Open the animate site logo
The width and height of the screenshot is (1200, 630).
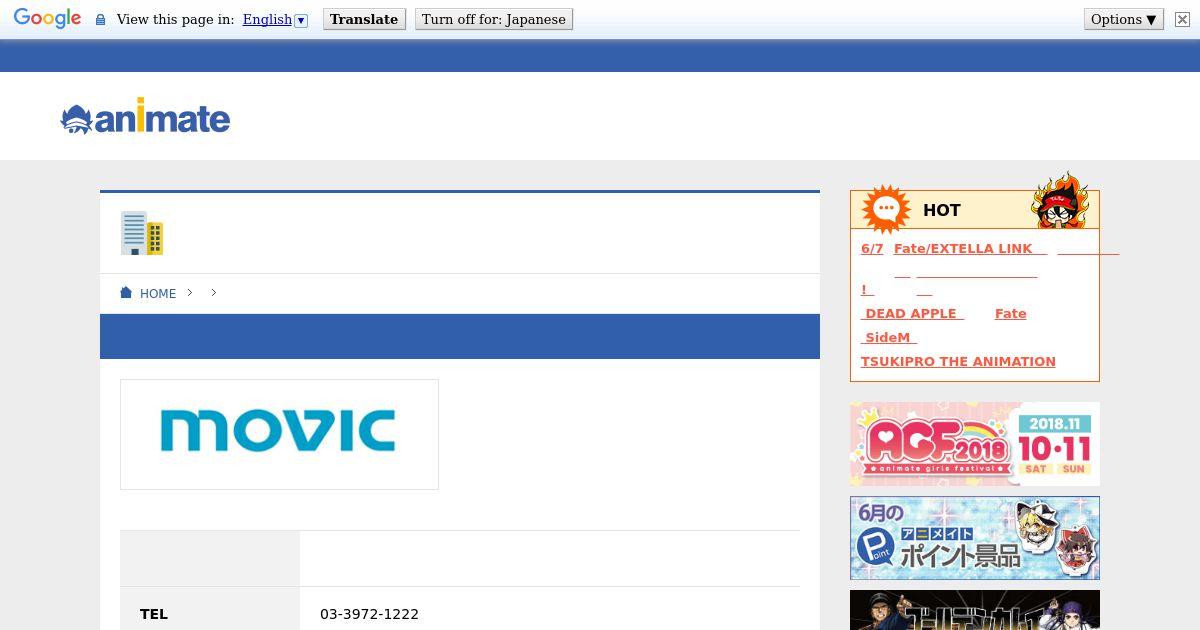[145, 117]
